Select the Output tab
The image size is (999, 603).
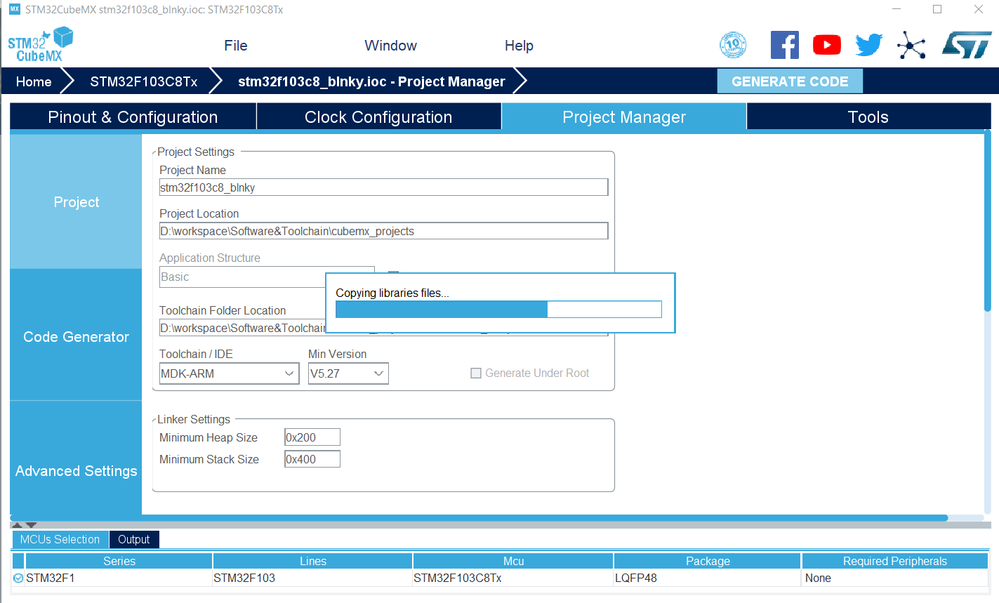pos(134,539)
